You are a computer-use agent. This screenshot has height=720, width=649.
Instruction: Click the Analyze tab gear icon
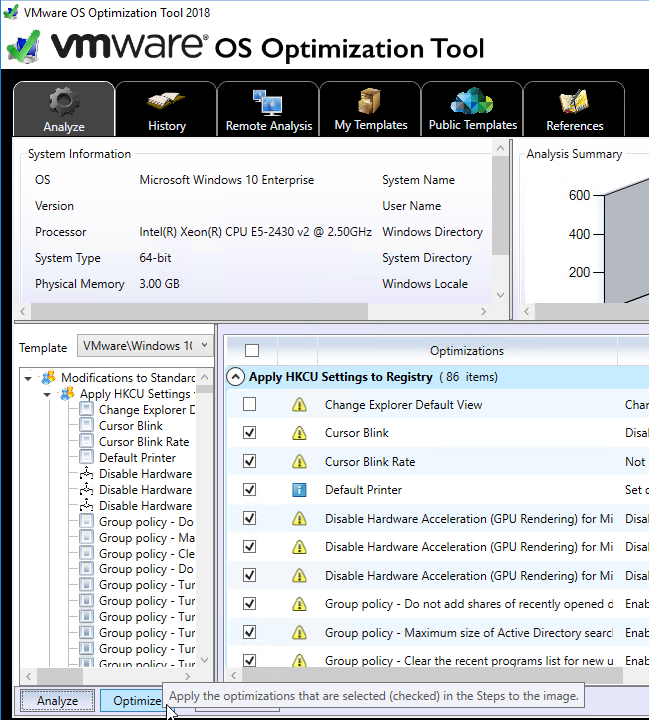tap(64, 102)
